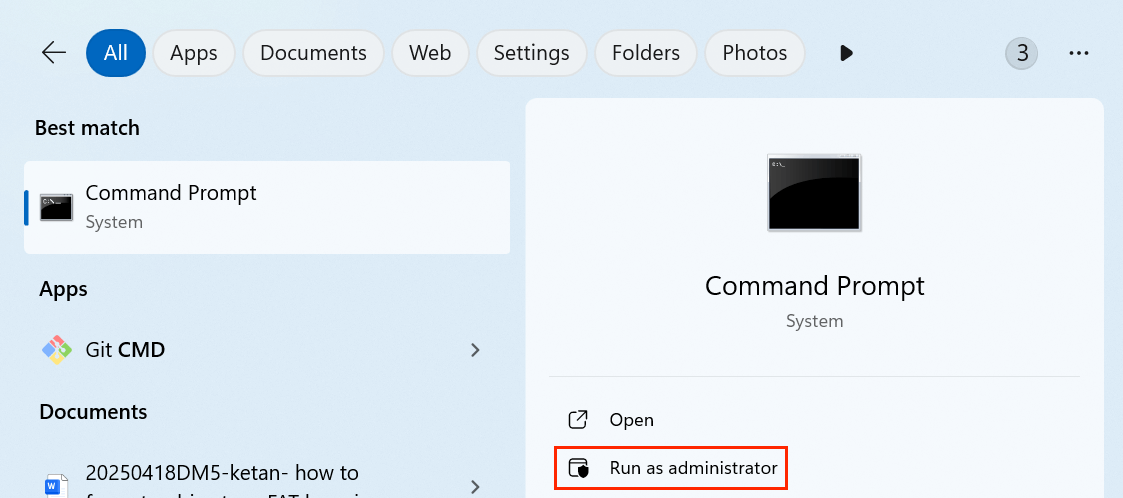Choose Run as administrator
Screen dimensions: 1123x498
671,468
